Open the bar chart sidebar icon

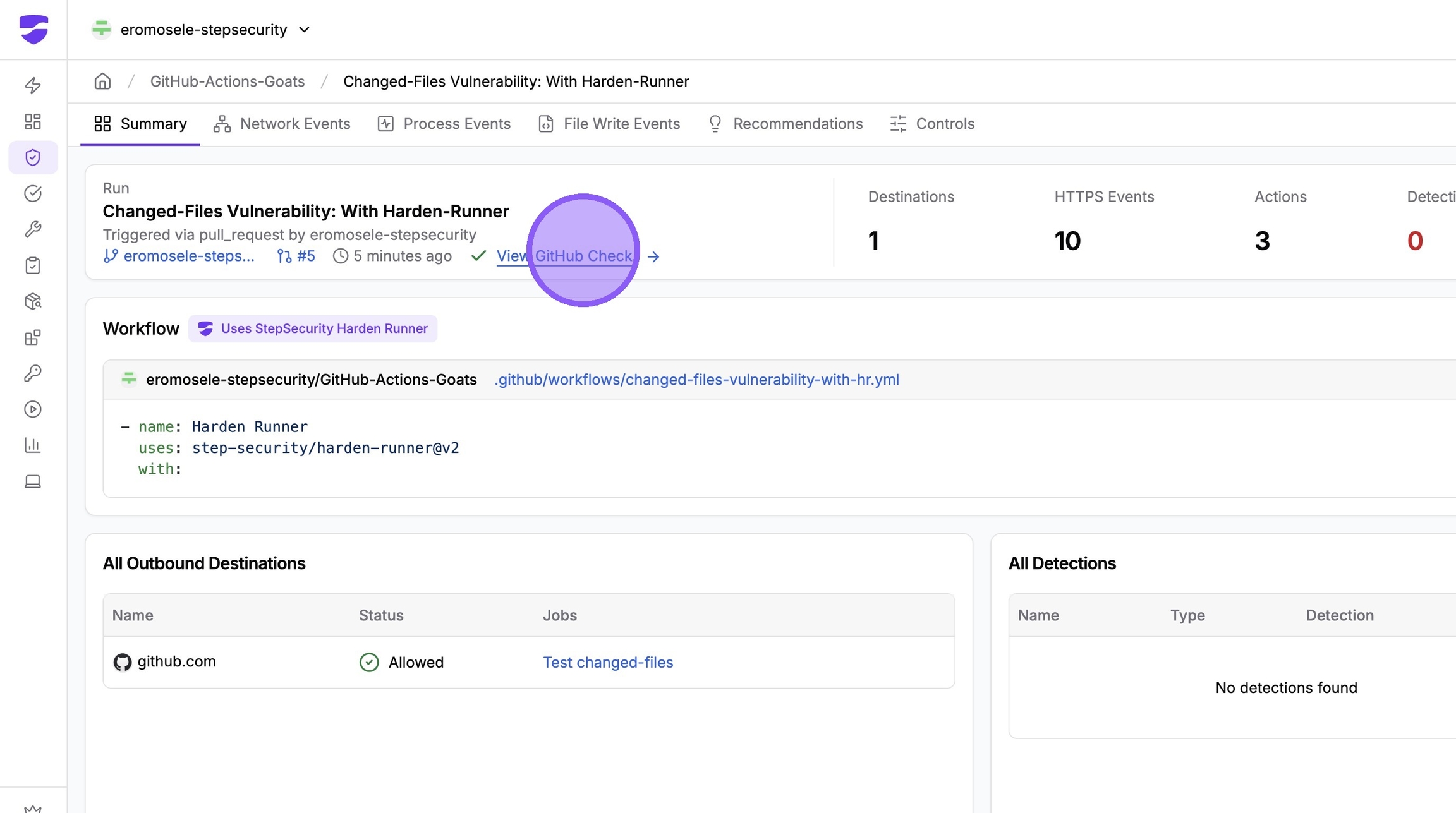(x=33, y=445)
